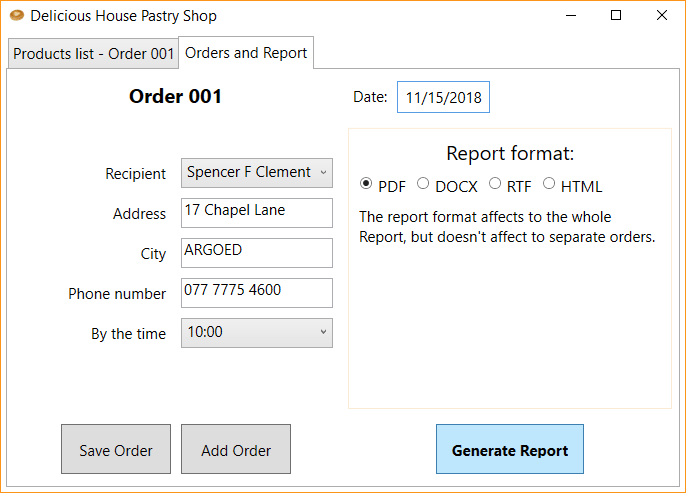The width and height of the screenshot is (686, 493).
Task: Close the Pastry Shop window
Action: [662, 16]
